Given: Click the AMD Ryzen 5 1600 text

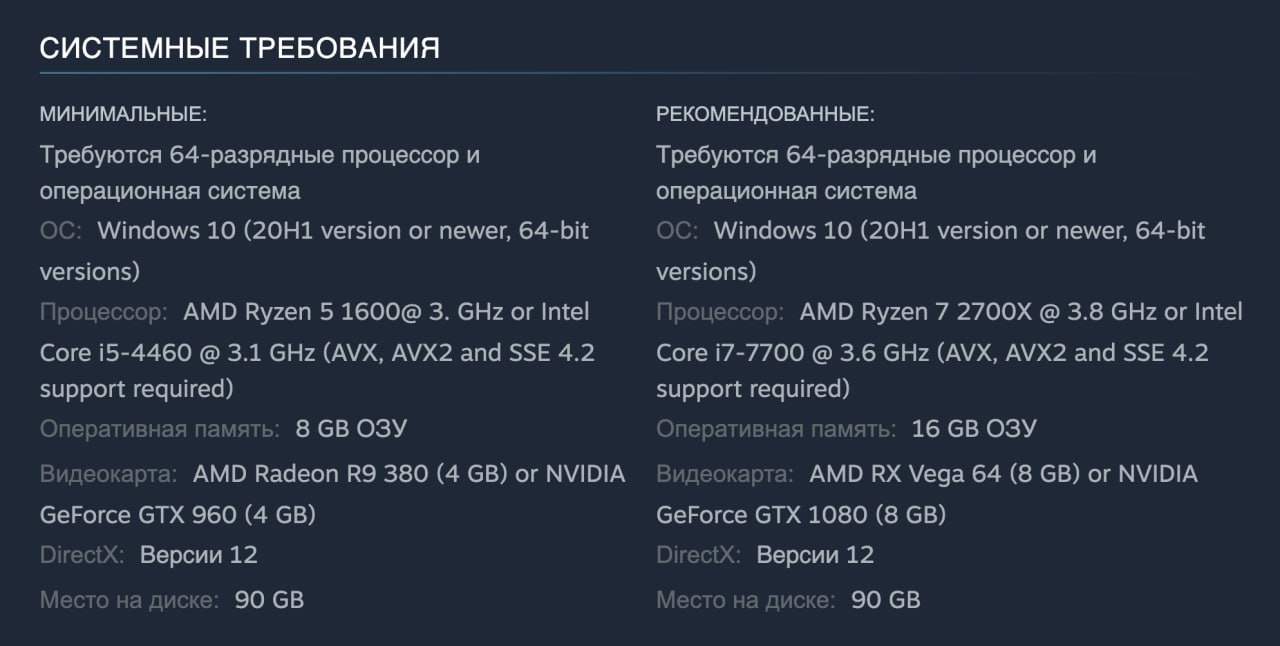Looking at the screenshot, I should pos(288,312).
